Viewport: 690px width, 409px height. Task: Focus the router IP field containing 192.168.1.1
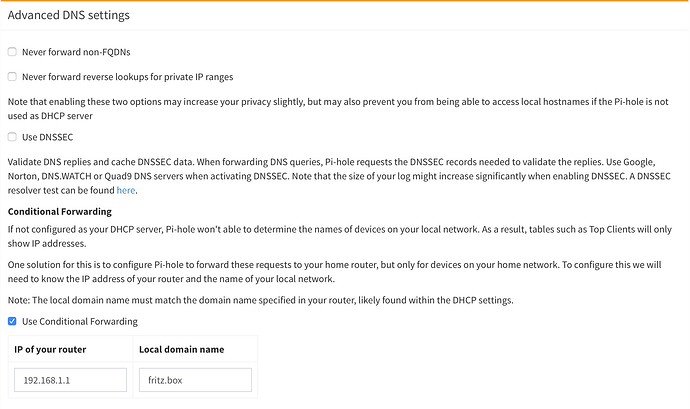click(70, 380)
